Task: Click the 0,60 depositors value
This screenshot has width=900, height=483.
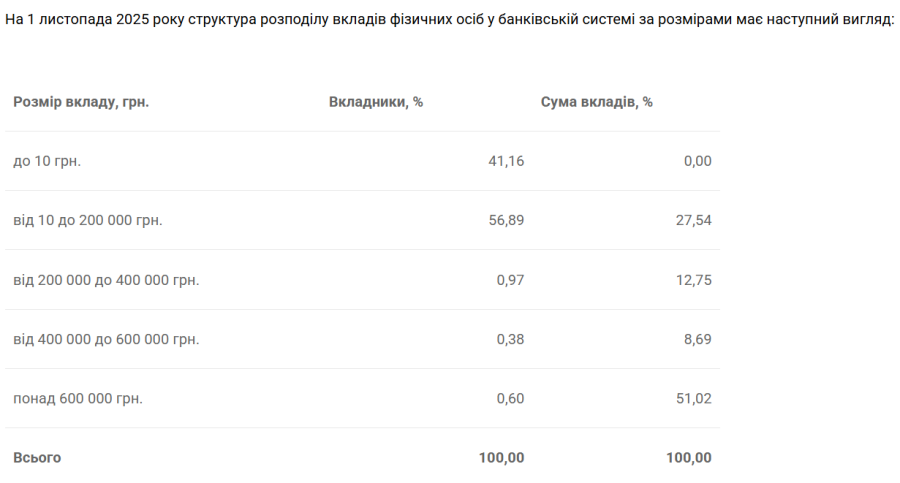Action: [510, 398]
